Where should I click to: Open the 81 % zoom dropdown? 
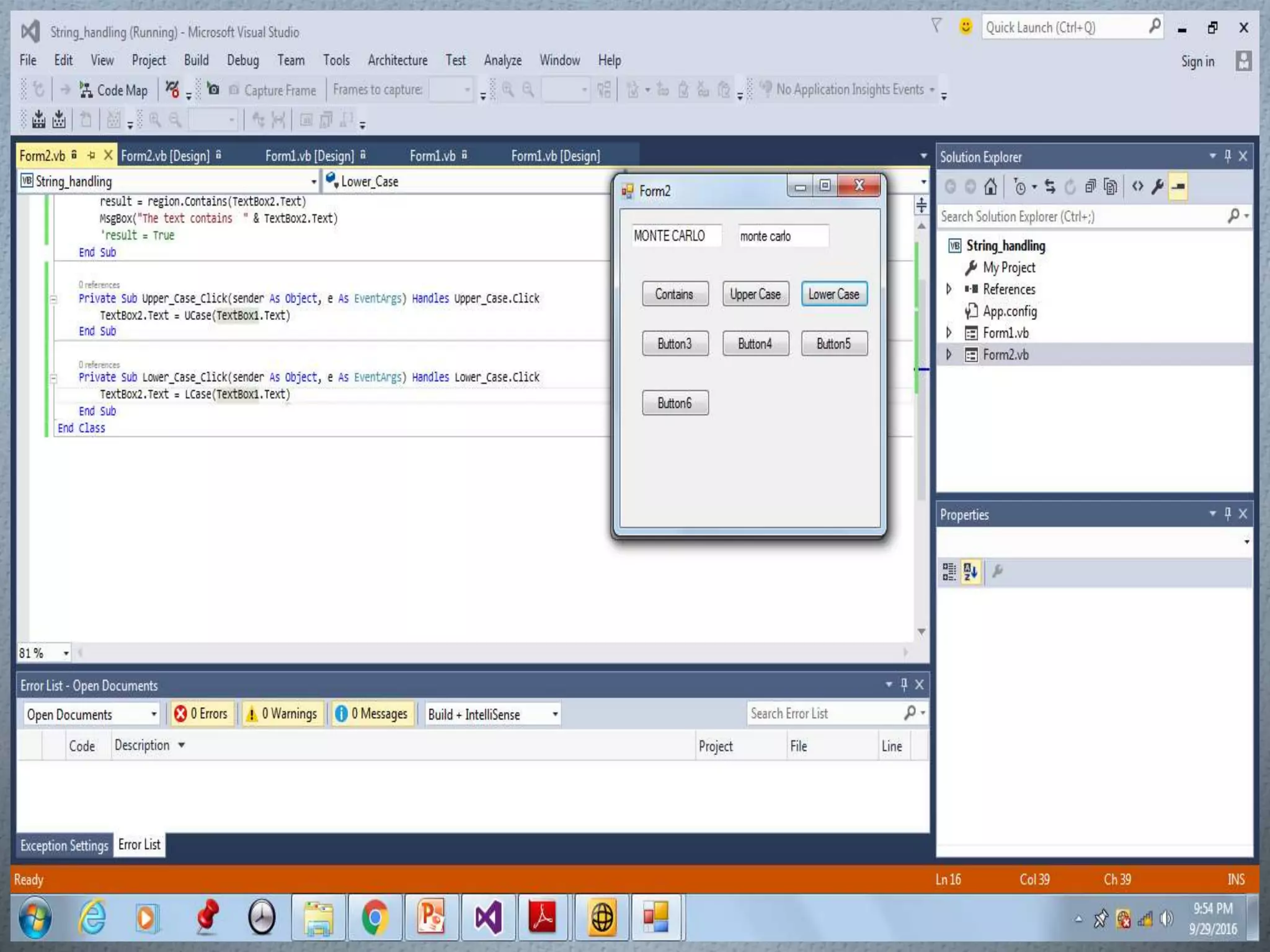coord(66,653)
